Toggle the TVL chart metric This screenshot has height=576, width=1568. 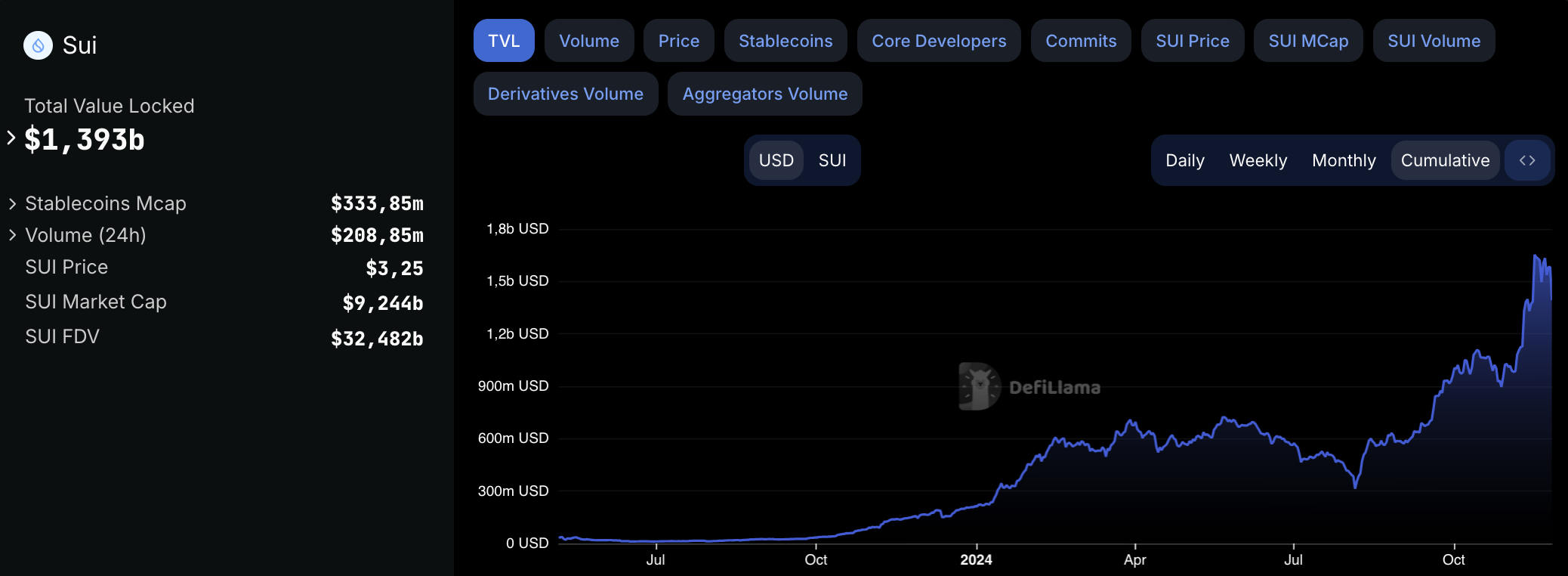pyautogui.click(x=504, y=41)
